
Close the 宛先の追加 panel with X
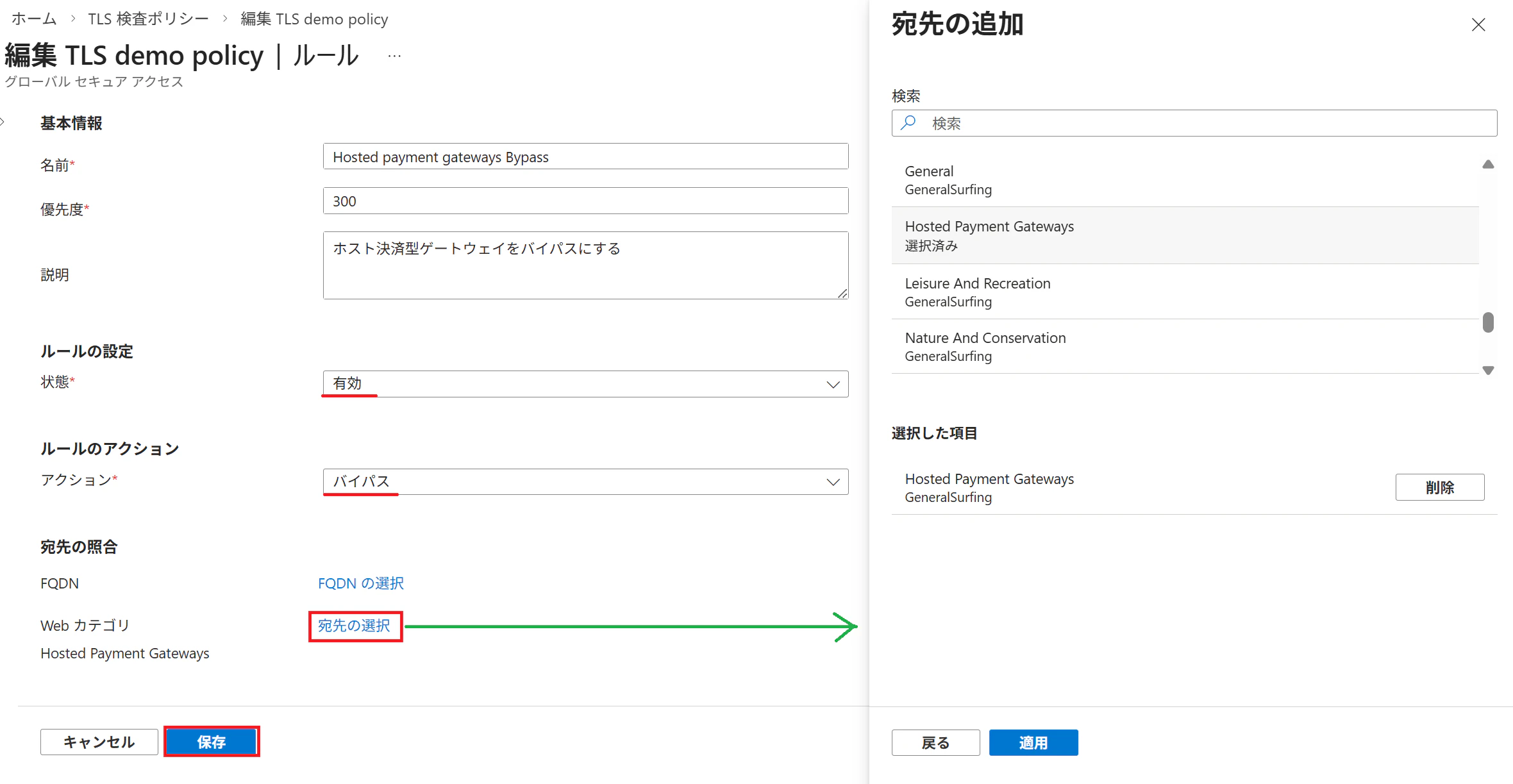(1478, 25)
